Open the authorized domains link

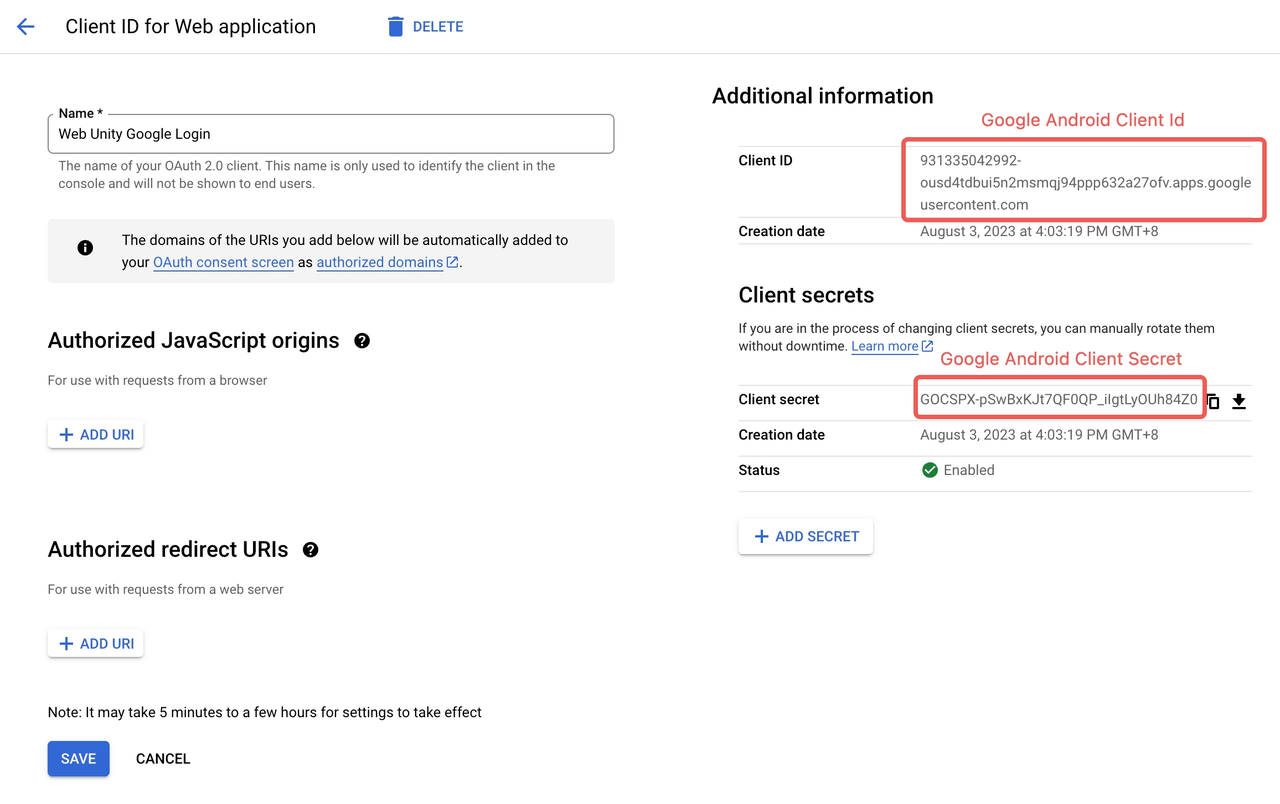click(x=387, y=262)
